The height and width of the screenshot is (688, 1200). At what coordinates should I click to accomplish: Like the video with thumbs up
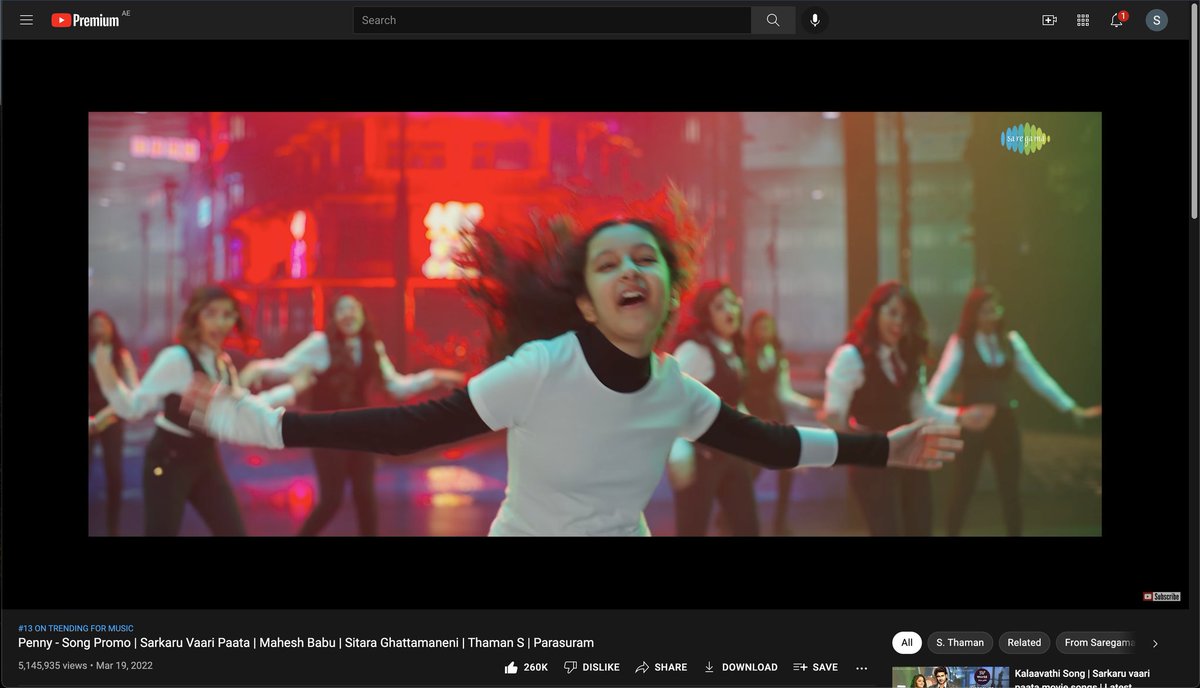click(526, 667)
